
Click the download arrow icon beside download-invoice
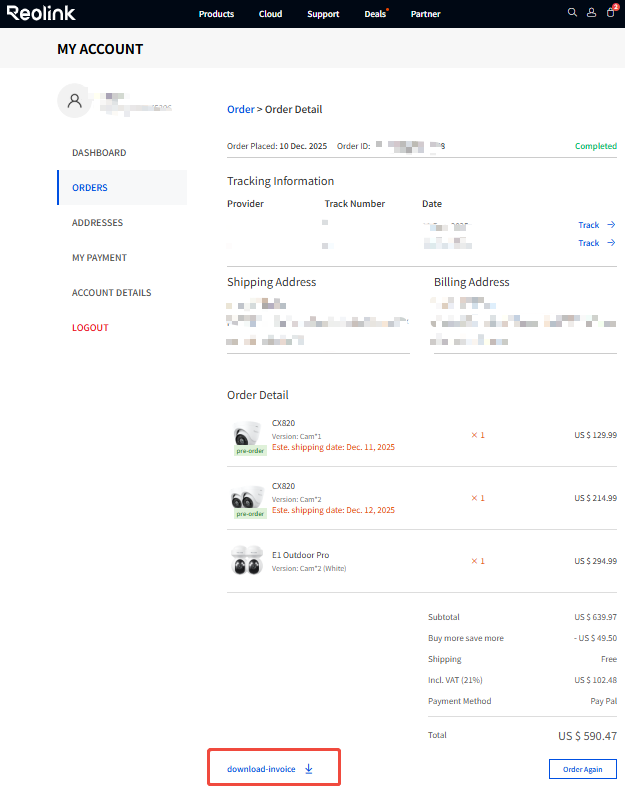(309, 769)
